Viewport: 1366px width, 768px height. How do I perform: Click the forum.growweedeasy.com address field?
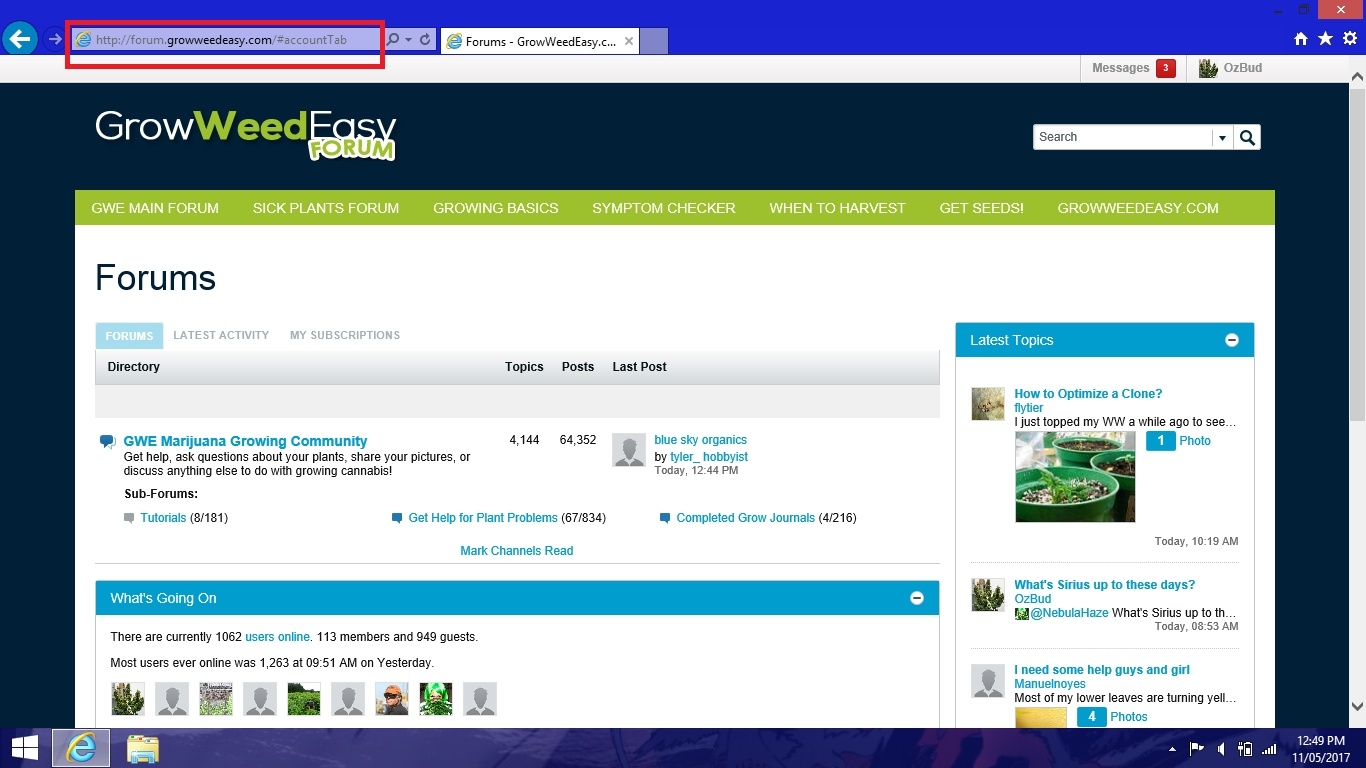229,40
